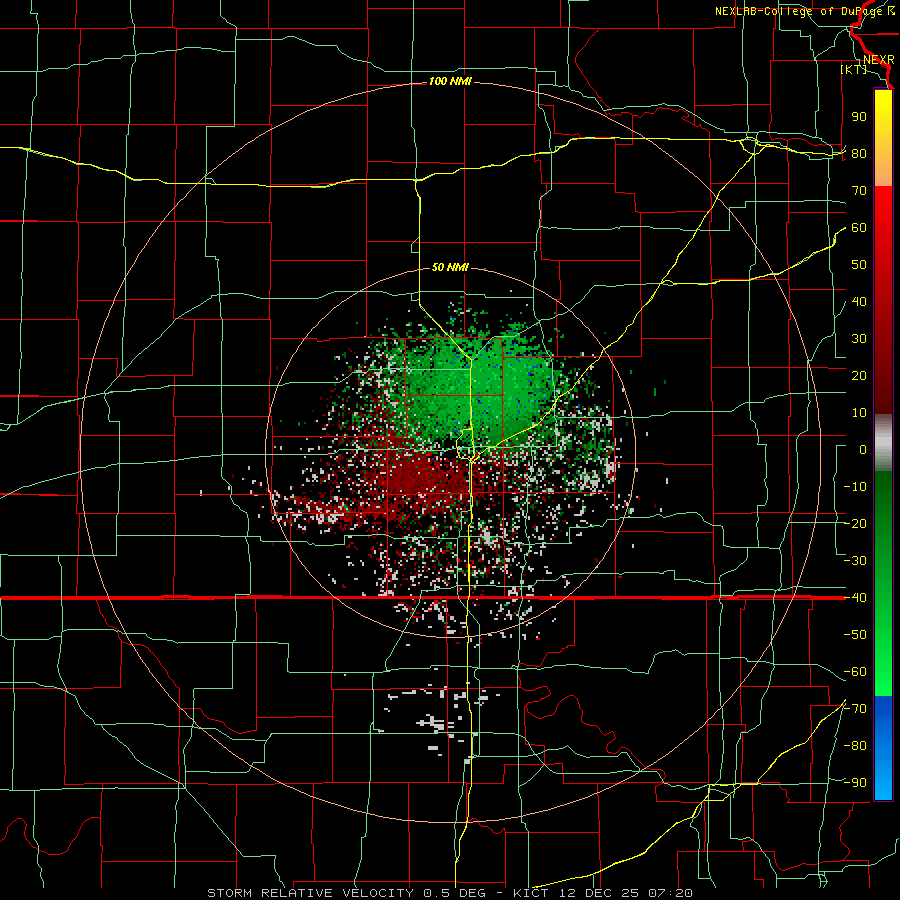Click the -30 scale label
Viewport: 900px width, 900px height.
coord(855,561)
